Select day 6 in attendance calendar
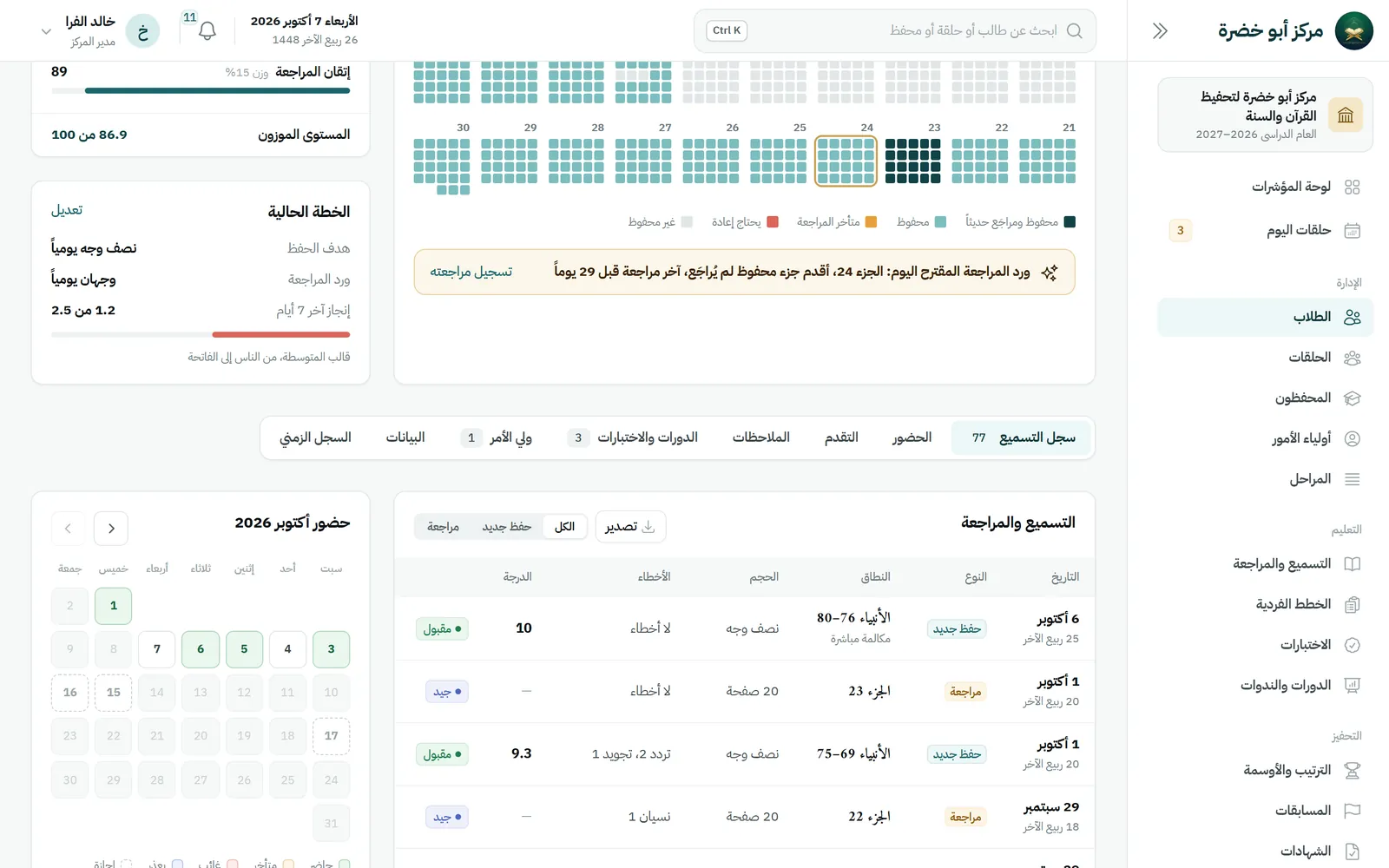The width and height of the screenshot is (1389, 868). 201,649
